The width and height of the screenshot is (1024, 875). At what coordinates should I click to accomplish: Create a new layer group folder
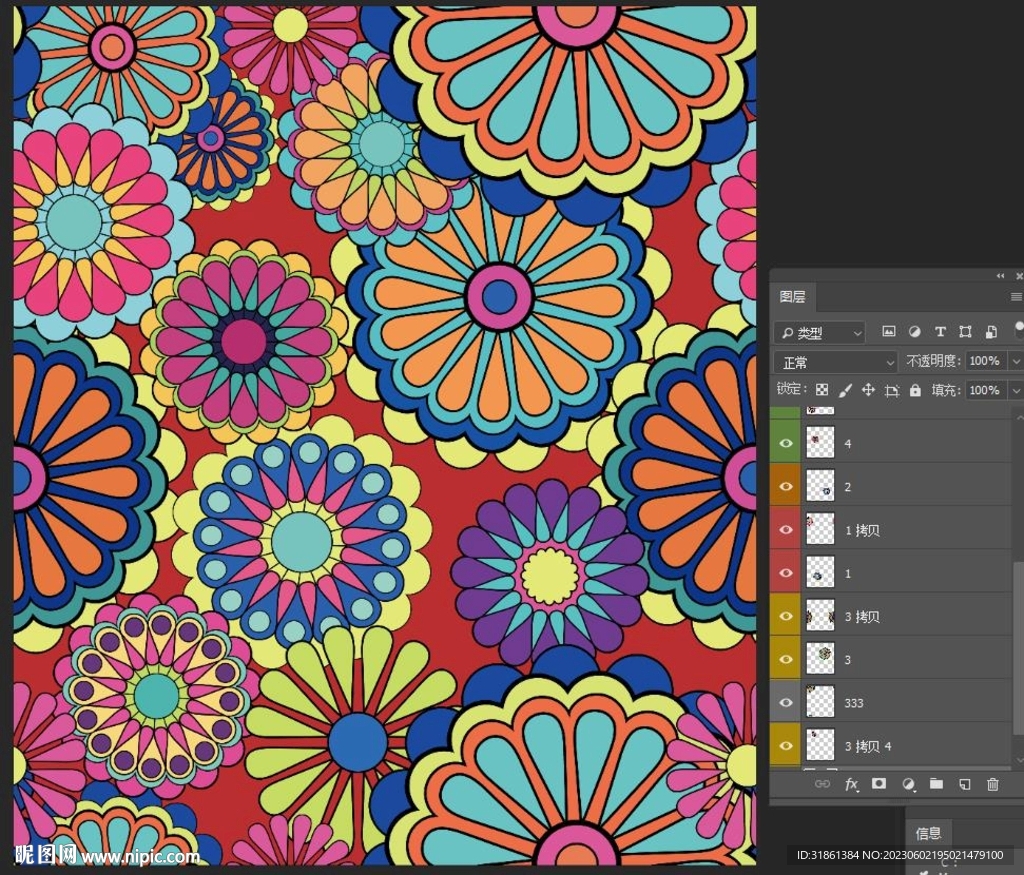click(936, 784)
